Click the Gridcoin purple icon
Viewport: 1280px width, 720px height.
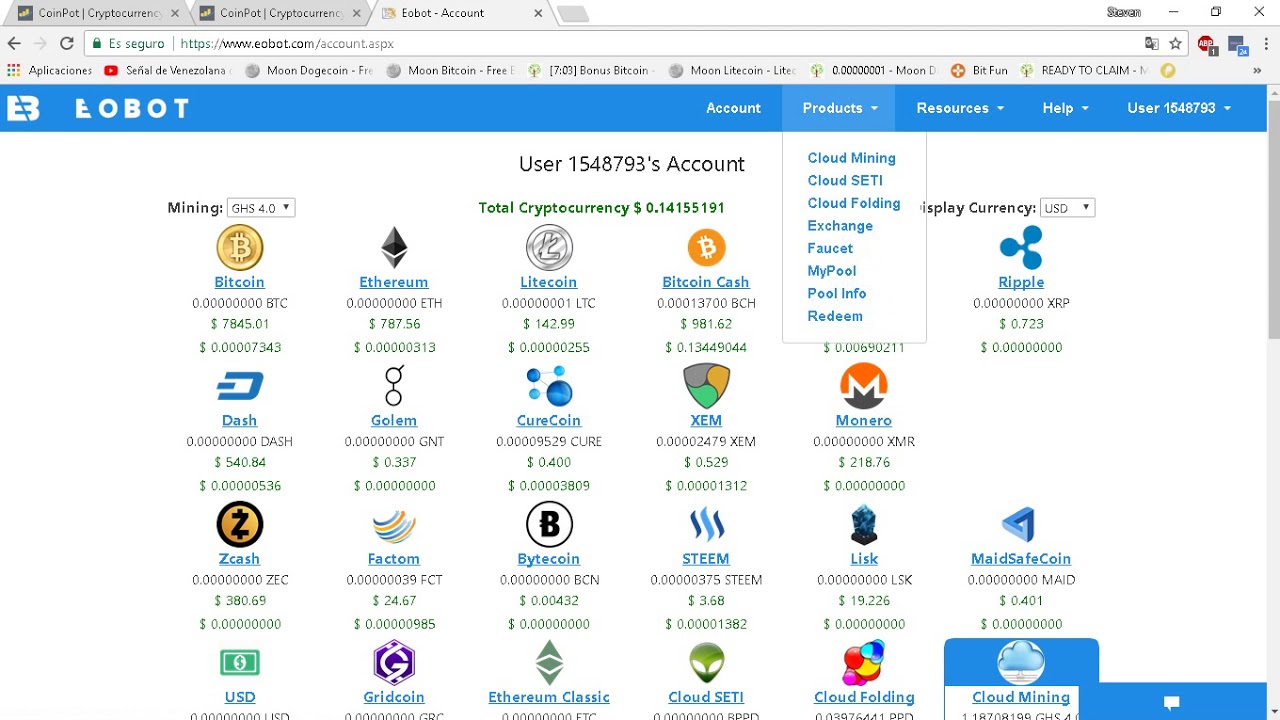(x=394, y=662)
